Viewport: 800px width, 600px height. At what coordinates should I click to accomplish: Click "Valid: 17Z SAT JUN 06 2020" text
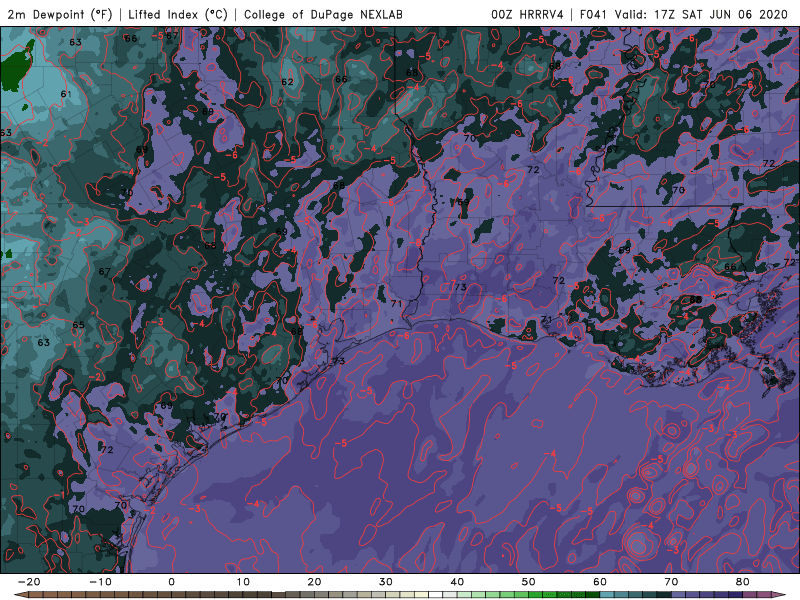tap(702, 14)
